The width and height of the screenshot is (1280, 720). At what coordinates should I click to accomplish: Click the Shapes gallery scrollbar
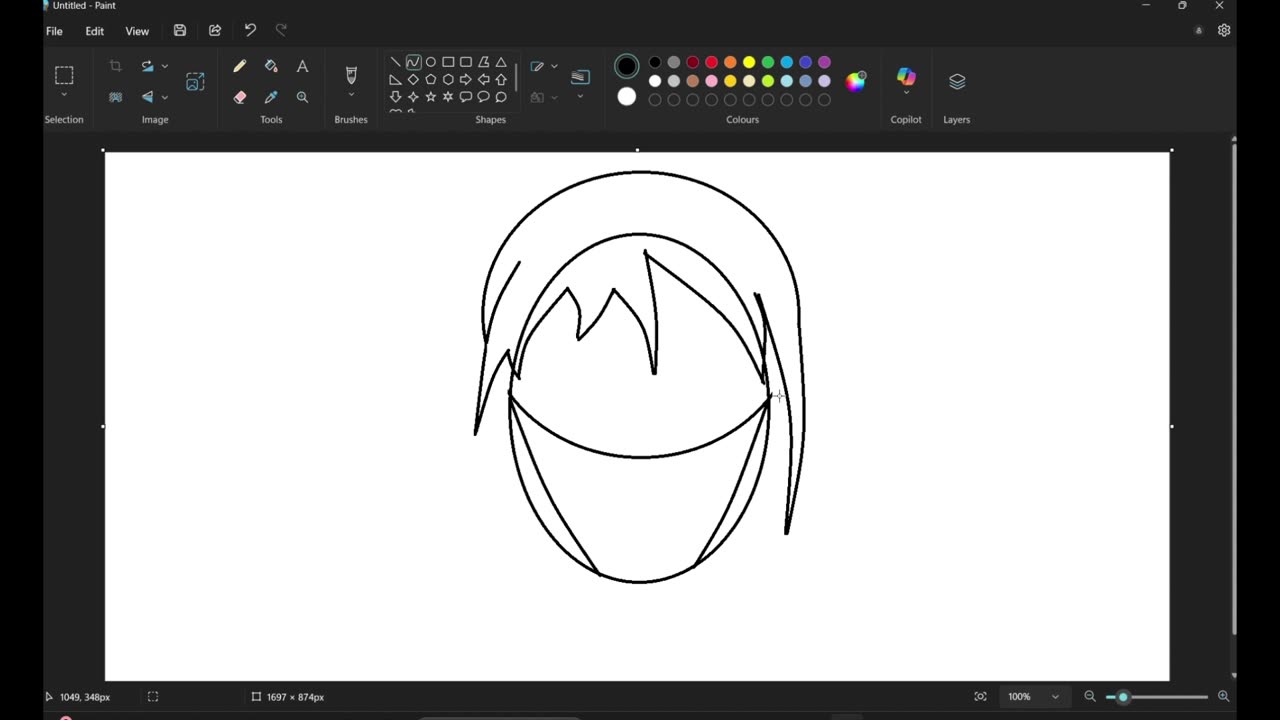[x=516, y=78]
